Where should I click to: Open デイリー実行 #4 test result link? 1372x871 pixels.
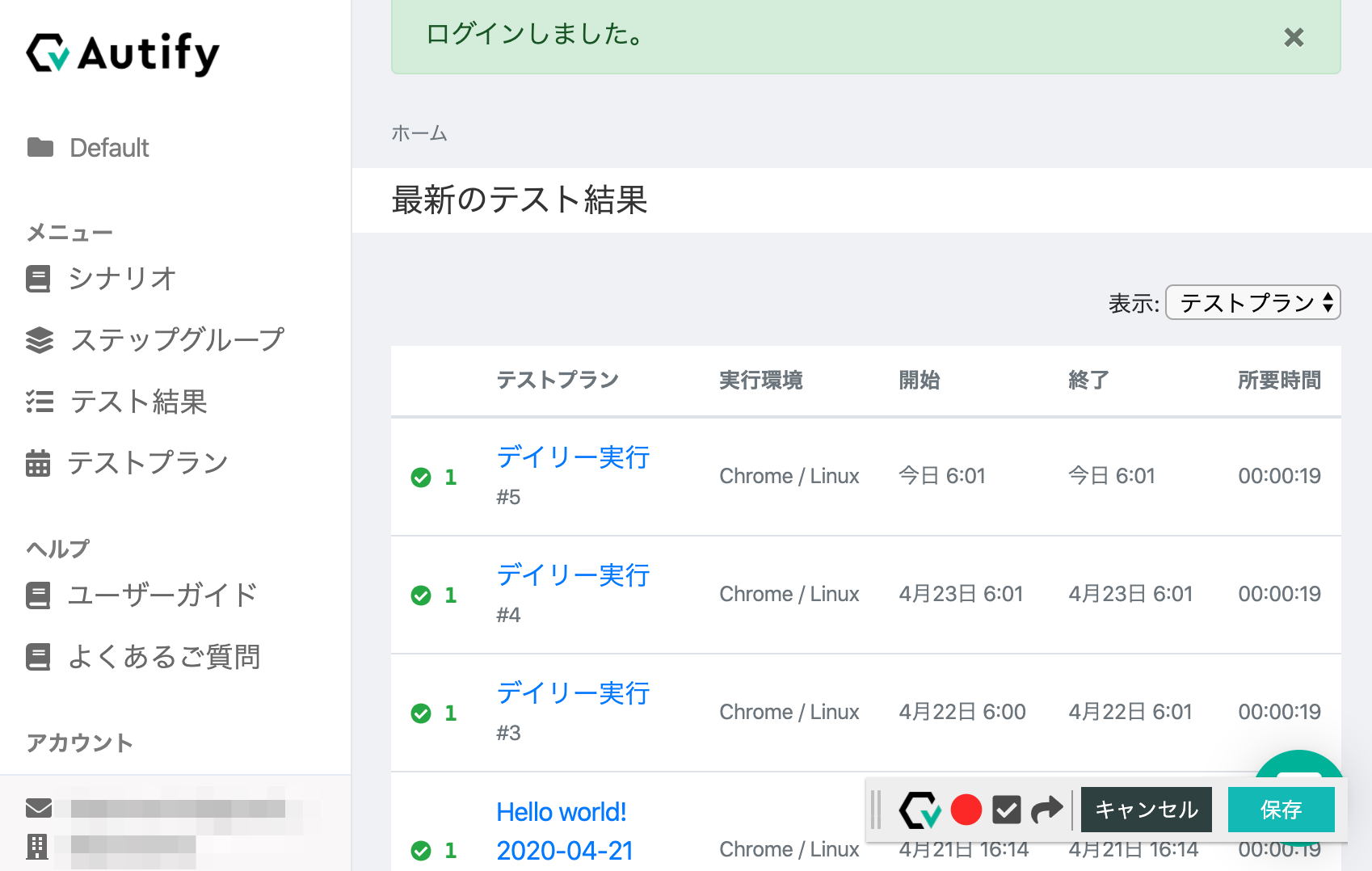point(572,575)
